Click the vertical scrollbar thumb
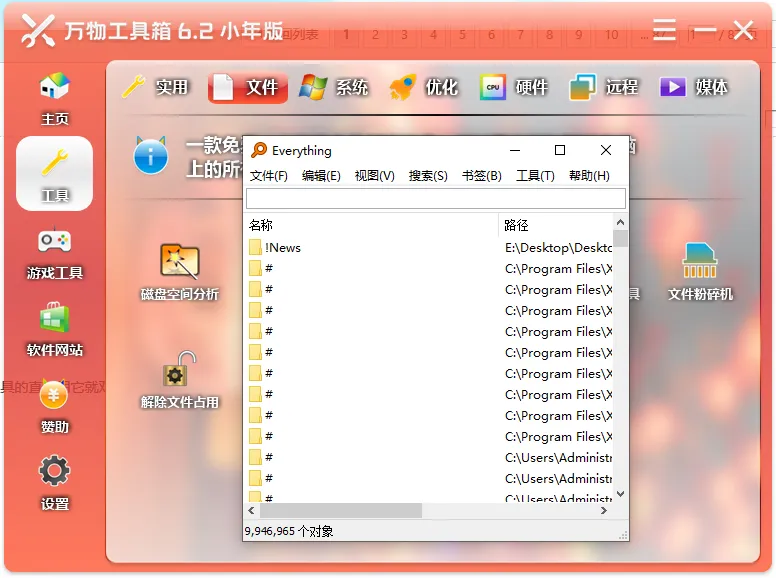 [x=621, y=239]
